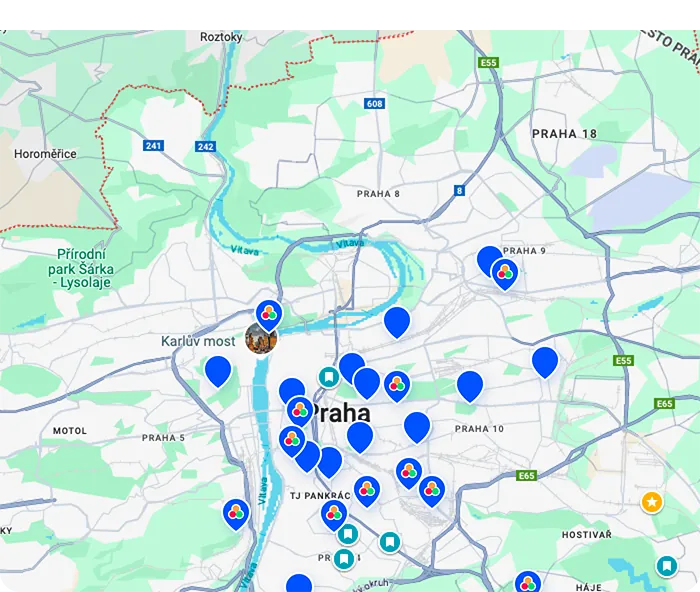
Task: Select the Motol district label
Action: [x=70, y=431]
